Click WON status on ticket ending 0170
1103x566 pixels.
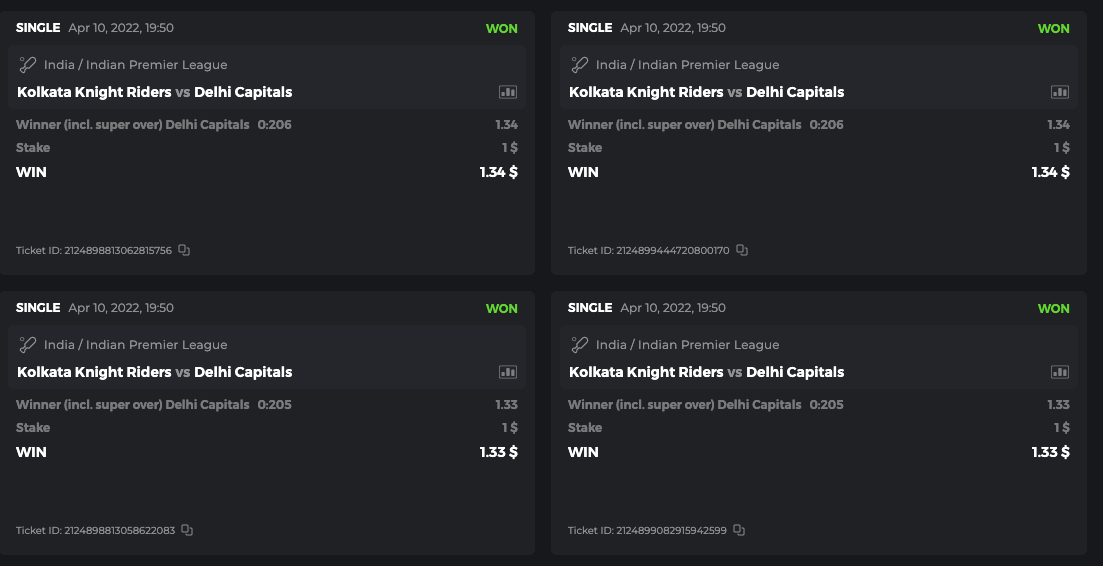[1053, 28]
